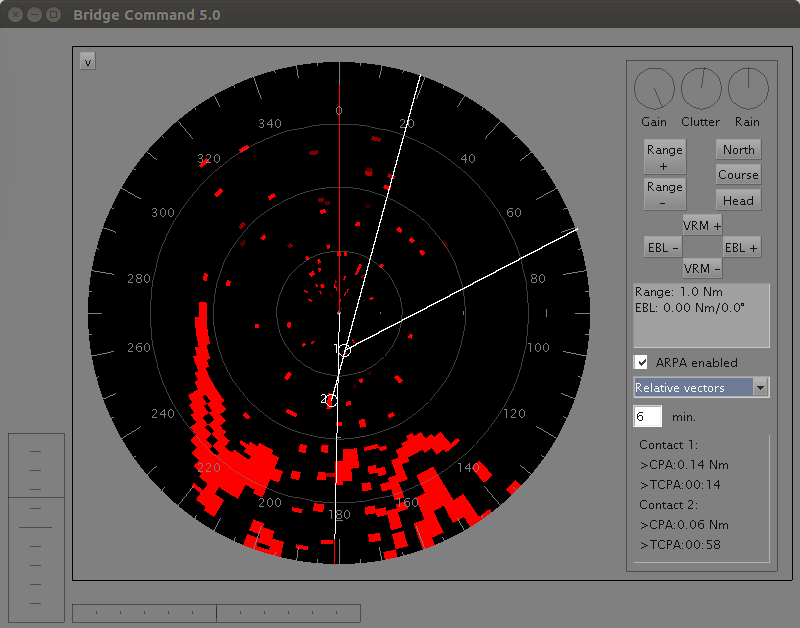The width and height of the screenshot is (800, 628).
Task: Click ARPA contact 2 marker on radar
Action: (x=331, y=401)
